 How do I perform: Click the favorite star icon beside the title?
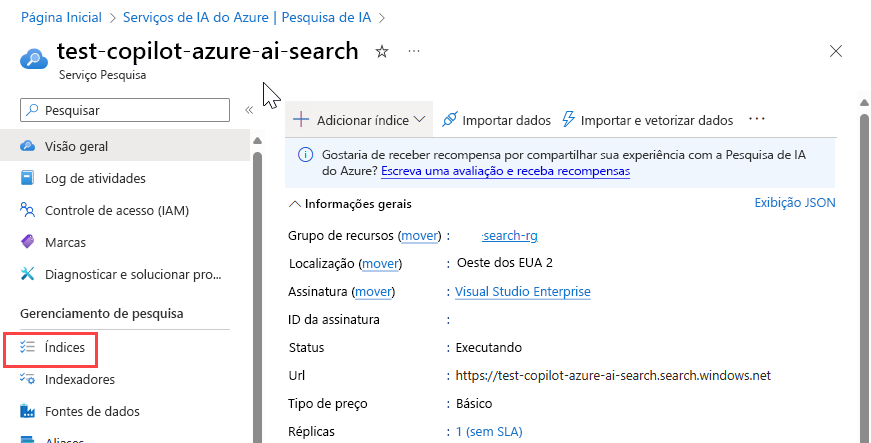coord(382,52)
